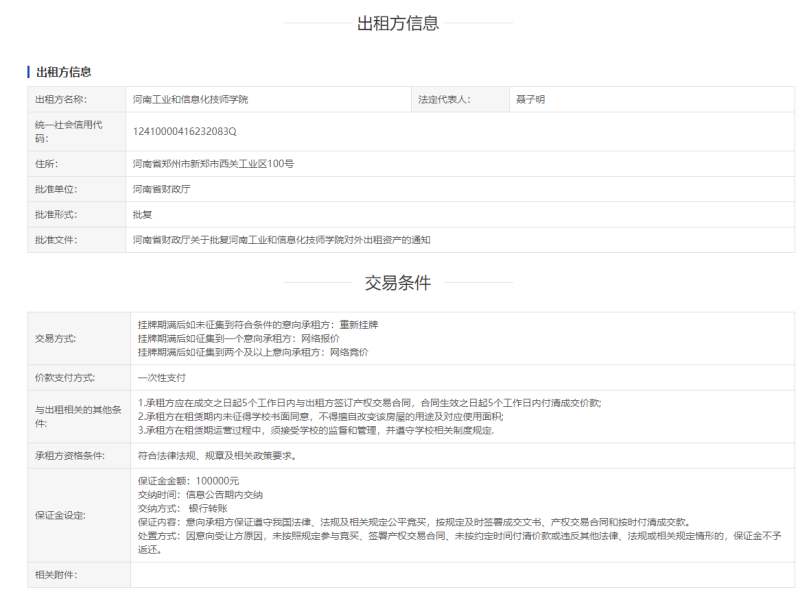Click the 保证金设定 label

pyautogui.click(x=60, y=515)
